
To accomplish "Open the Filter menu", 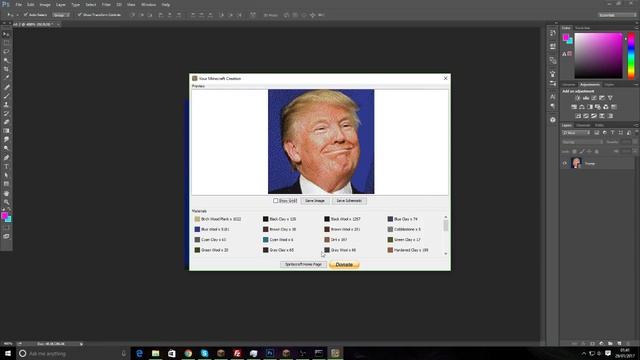I will click(x=106, y=4).
